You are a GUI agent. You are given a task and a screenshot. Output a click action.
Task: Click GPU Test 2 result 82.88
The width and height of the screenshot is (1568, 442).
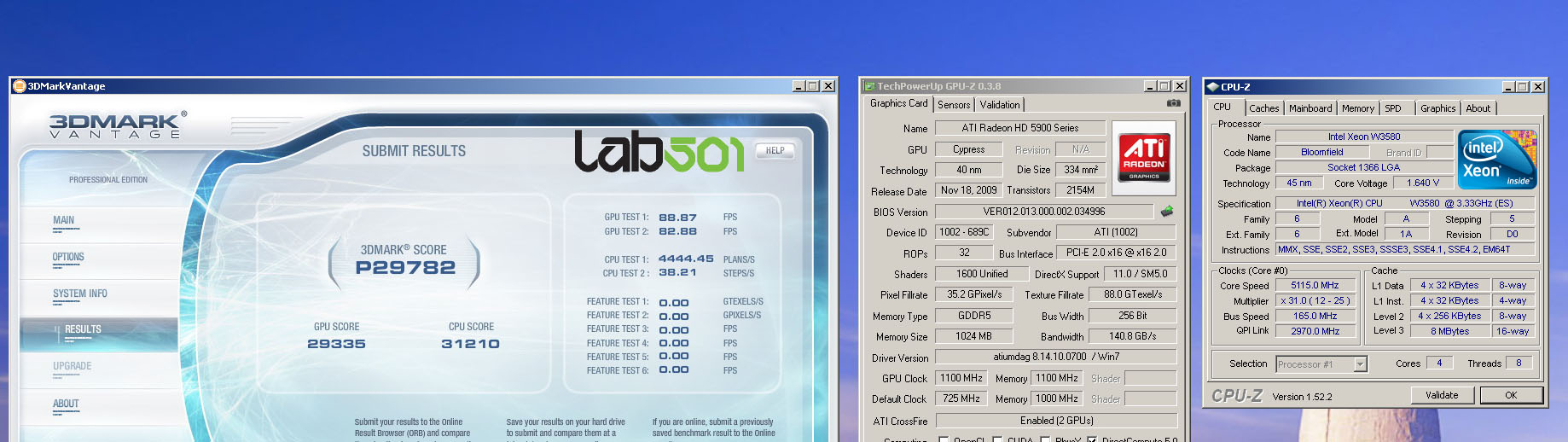pyautogui.click(x=677, y=231)
